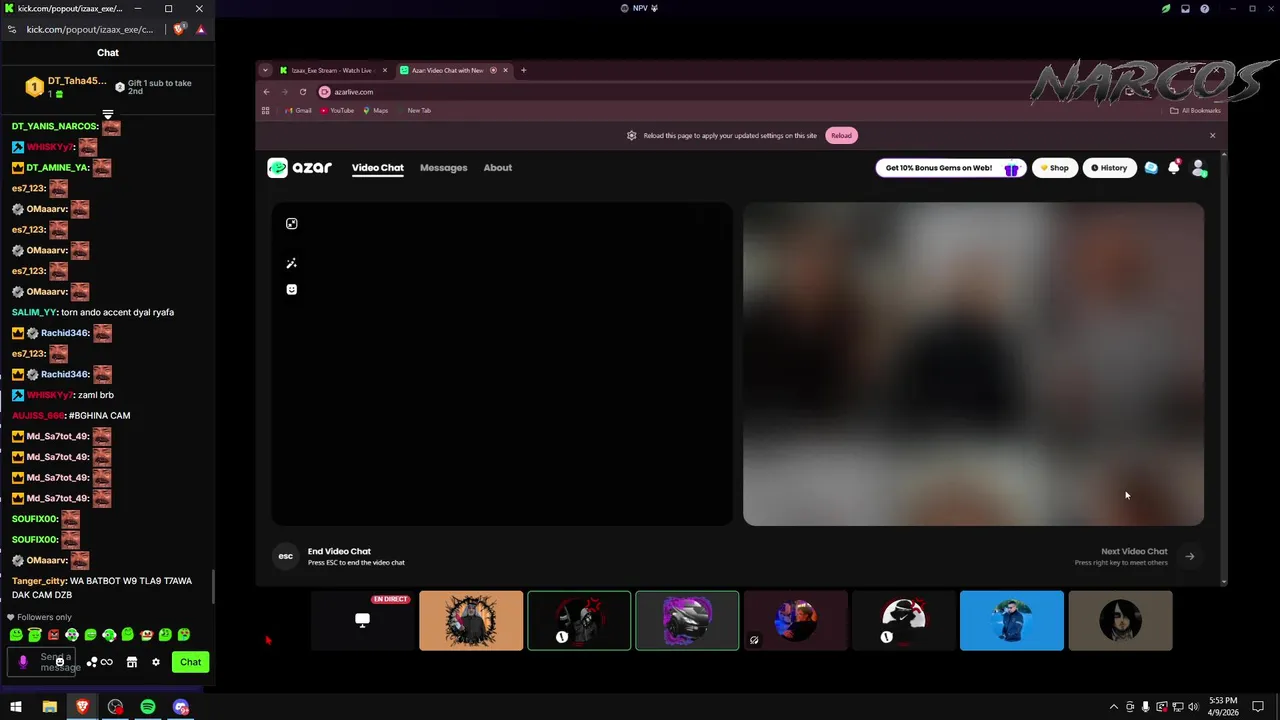Reload the page using browser refresh icon
This screenshot has width=1280, height=720.
pyautogui.click(x=303, y=92)
